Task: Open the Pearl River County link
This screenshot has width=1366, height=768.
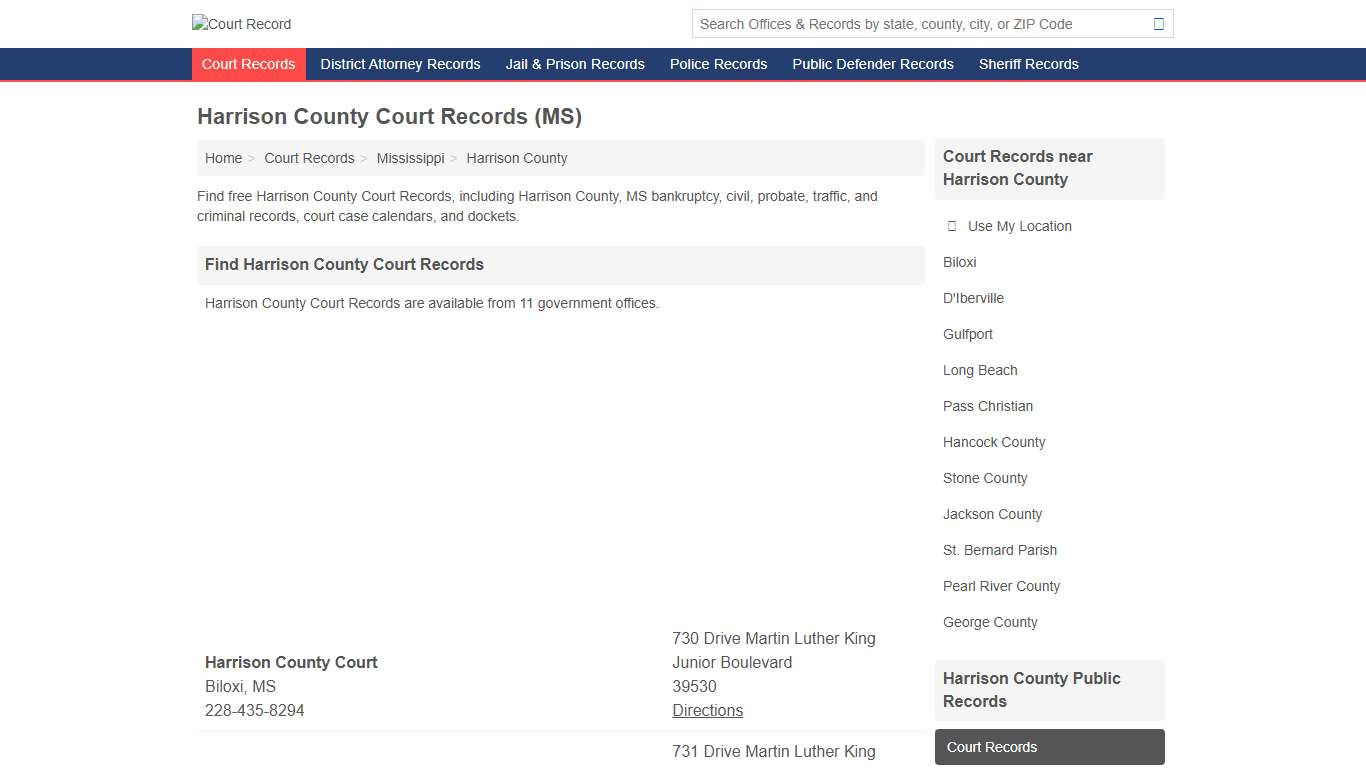Action: coord(1001,586)
